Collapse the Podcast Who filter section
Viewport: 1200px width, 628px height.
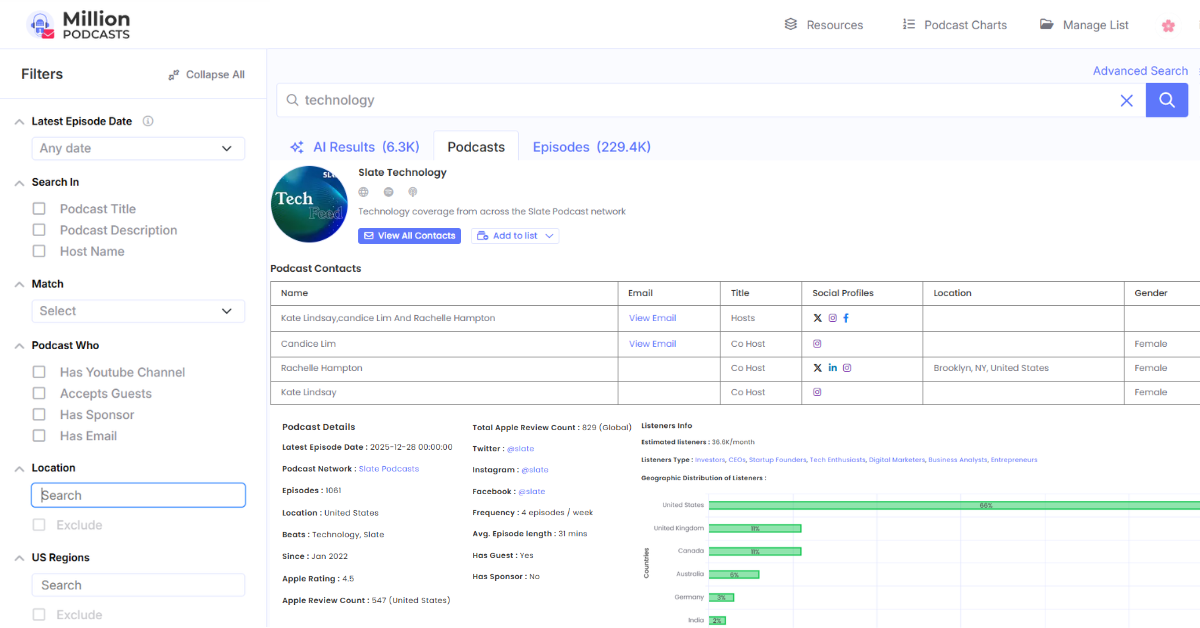pyautogui.click(x=19, y=345)
